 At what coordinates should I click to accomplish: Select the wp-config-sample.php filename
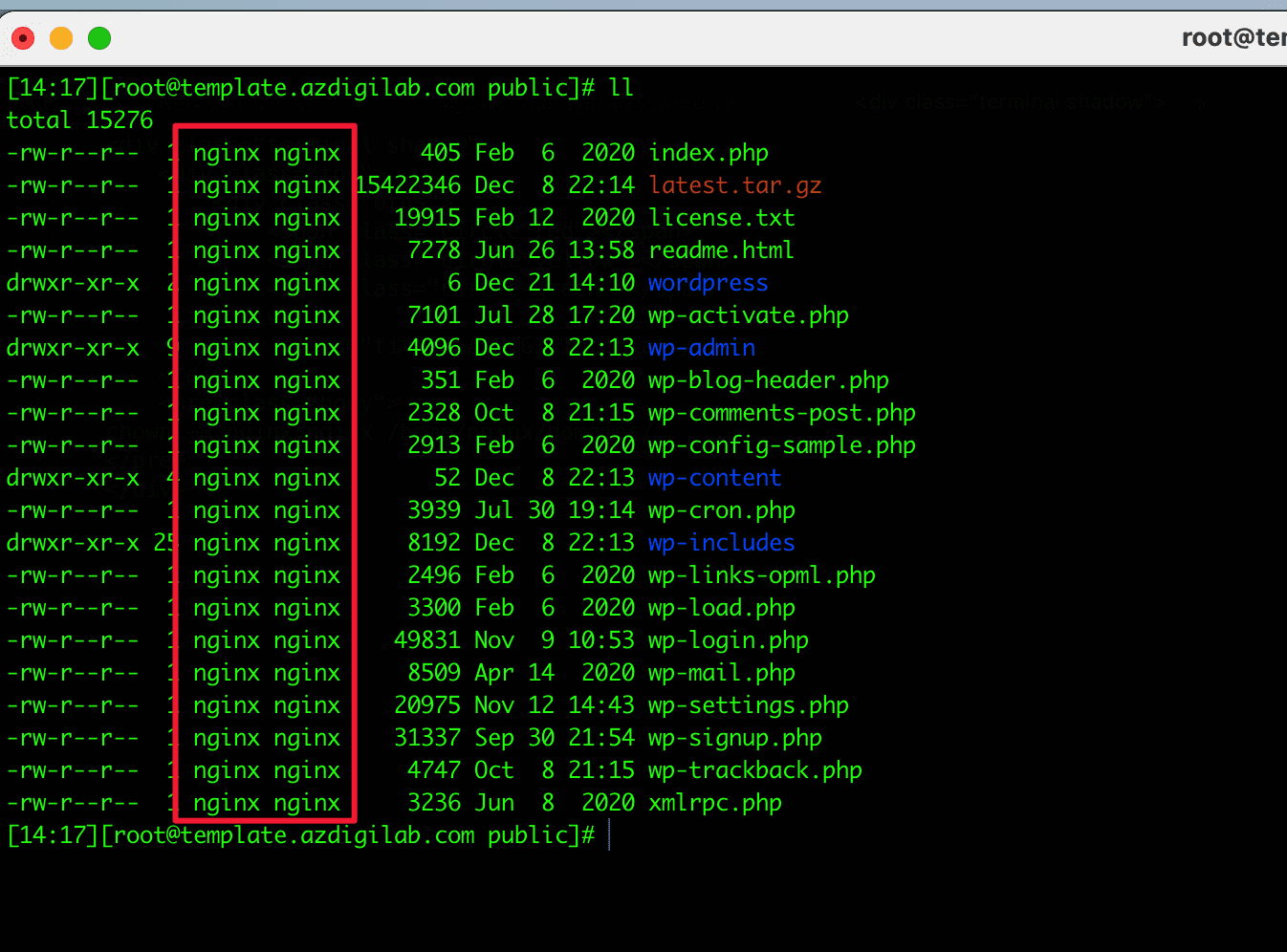(x=781, y=445)
